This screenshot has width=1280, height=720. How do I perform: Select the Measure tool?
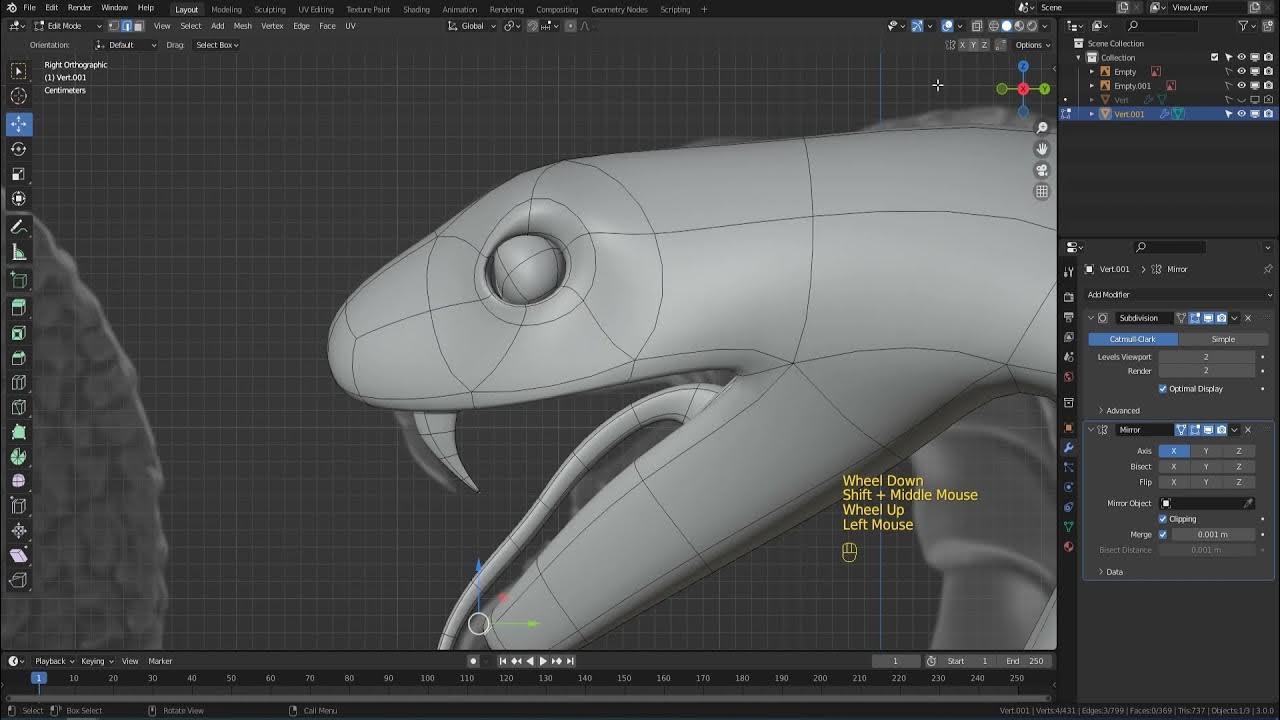click(x=19, y=253)
